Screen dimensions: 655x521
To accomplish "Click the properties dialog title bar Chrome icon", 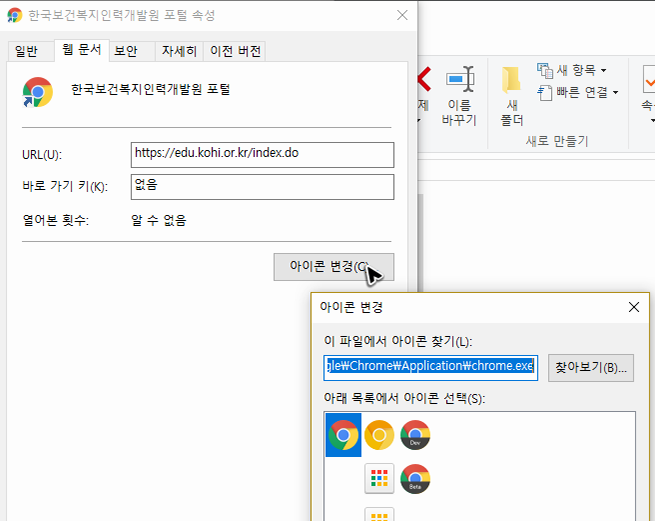I will pos(15,15).
